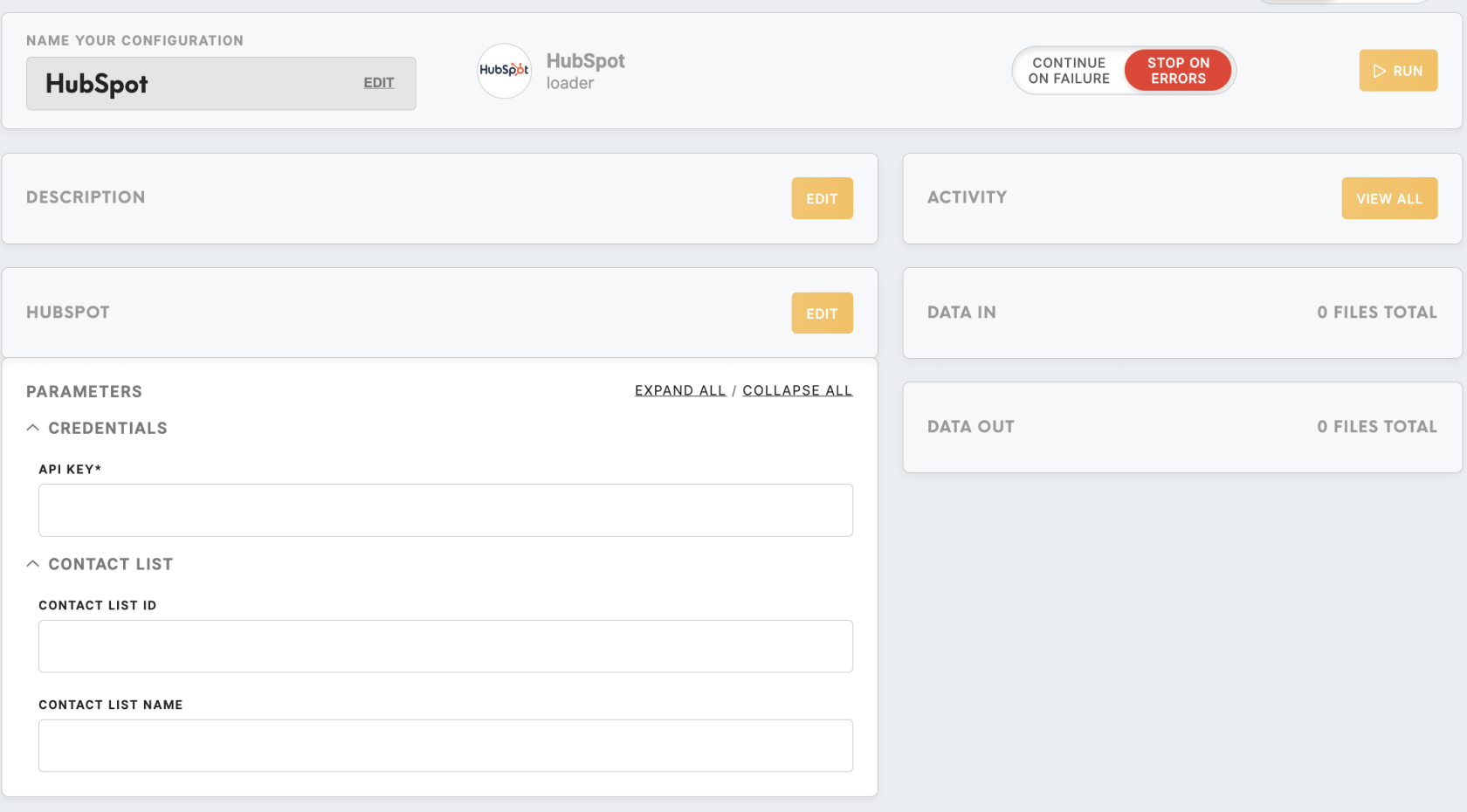Collapse all parameters

coord(797,390)
